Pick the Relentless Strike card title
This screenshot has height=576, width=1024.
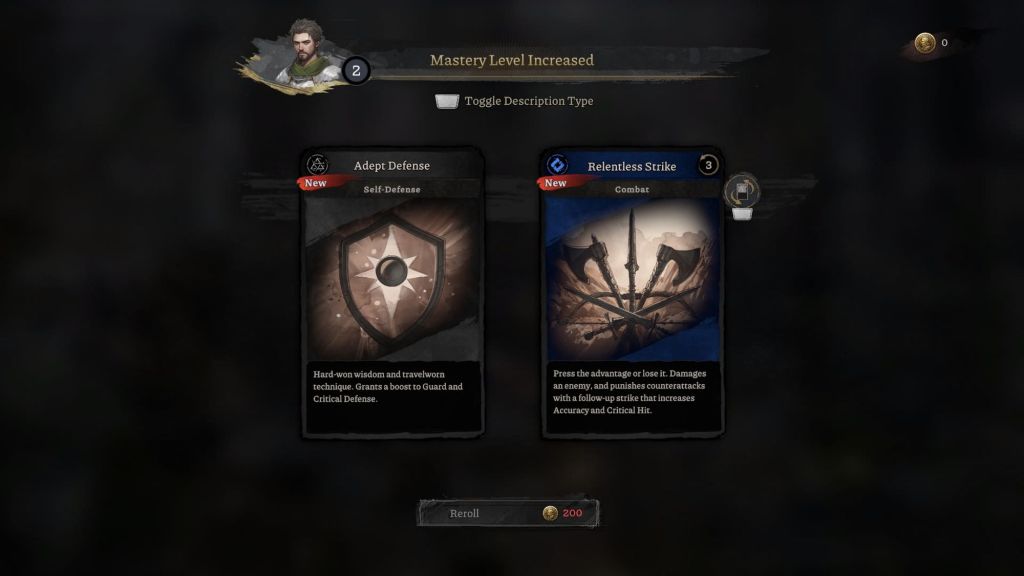tap(632, 167)
